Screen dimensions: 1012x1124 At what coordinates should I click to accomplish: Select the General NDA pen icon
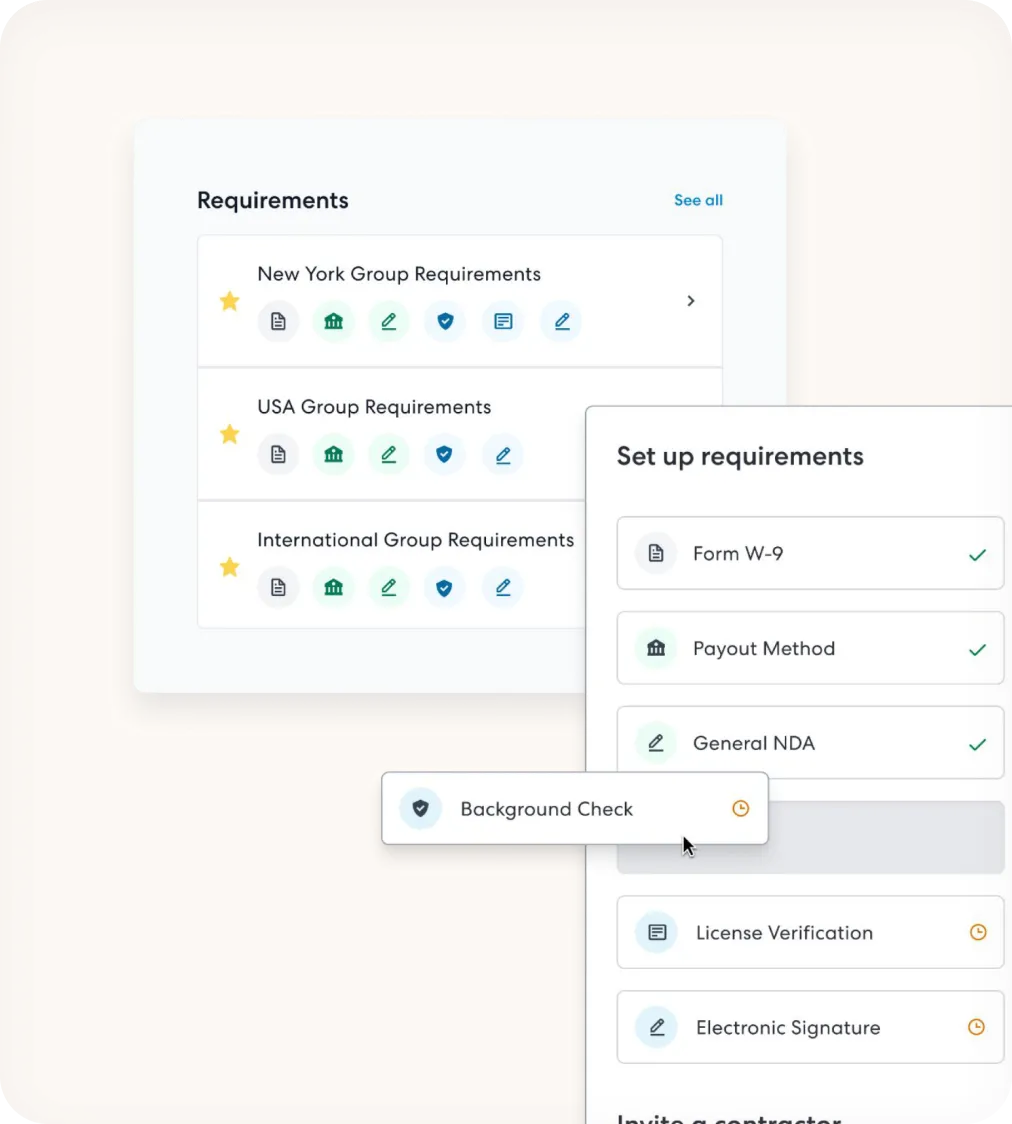click(x=656, y=742)
